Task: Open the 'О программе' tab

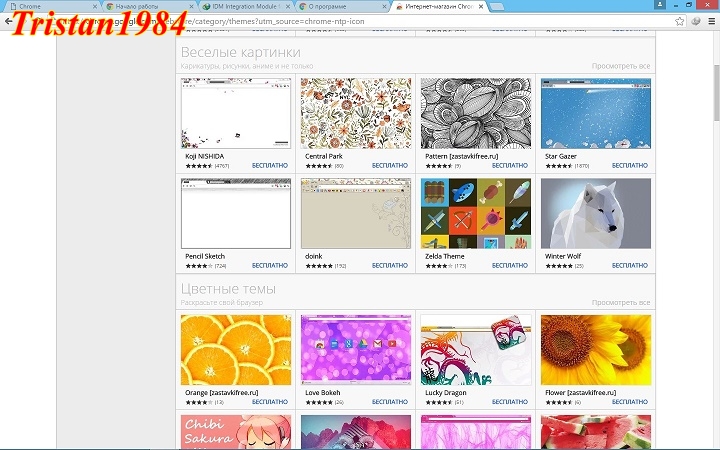Action: 340,6
